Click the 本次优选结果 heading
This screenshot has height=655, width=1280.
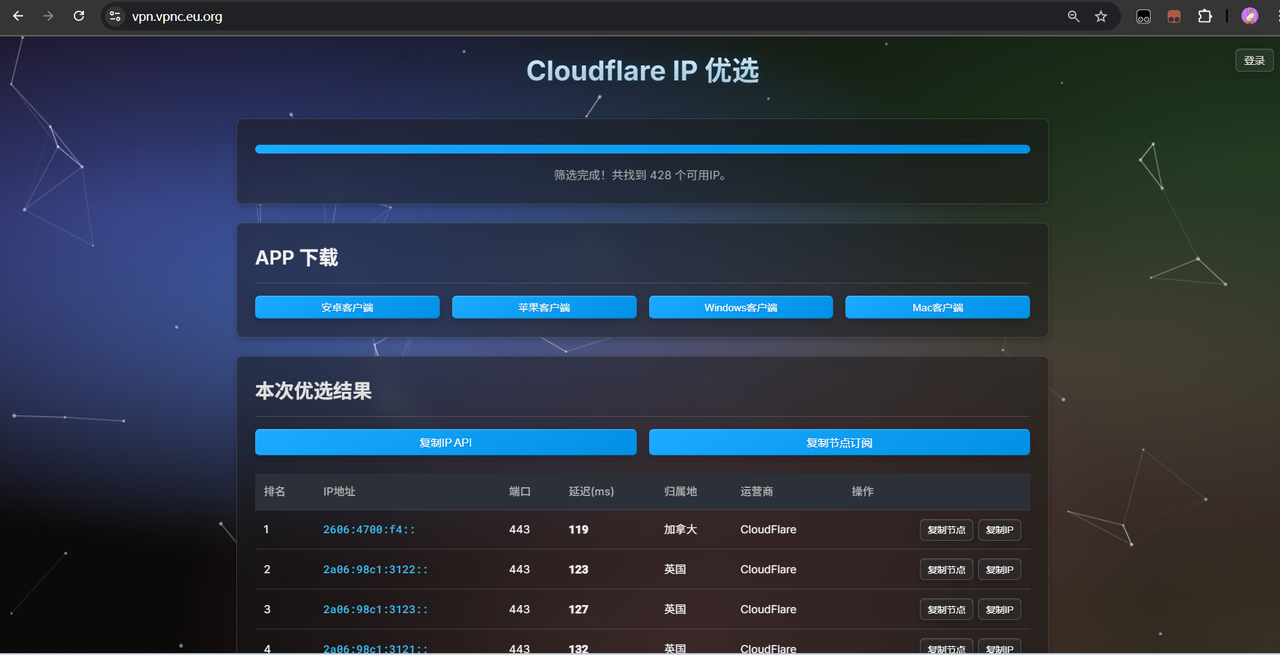[x=314, y=391]
